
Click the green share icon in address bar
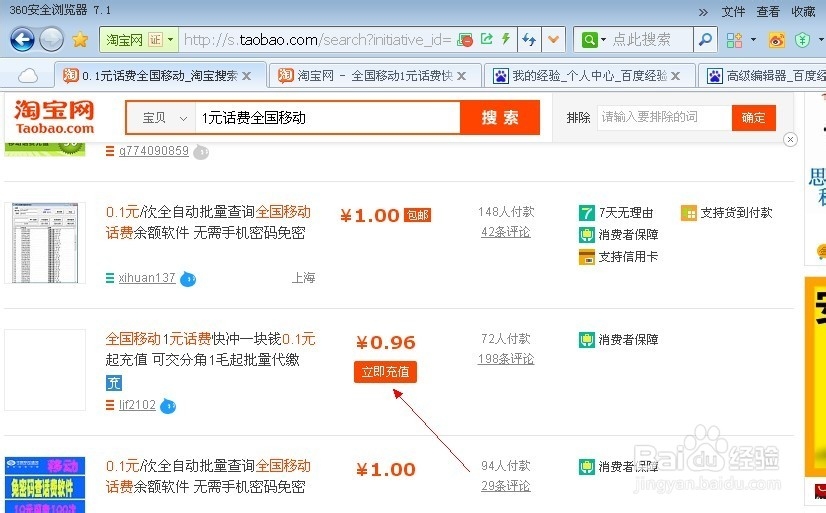pos(487,38)
